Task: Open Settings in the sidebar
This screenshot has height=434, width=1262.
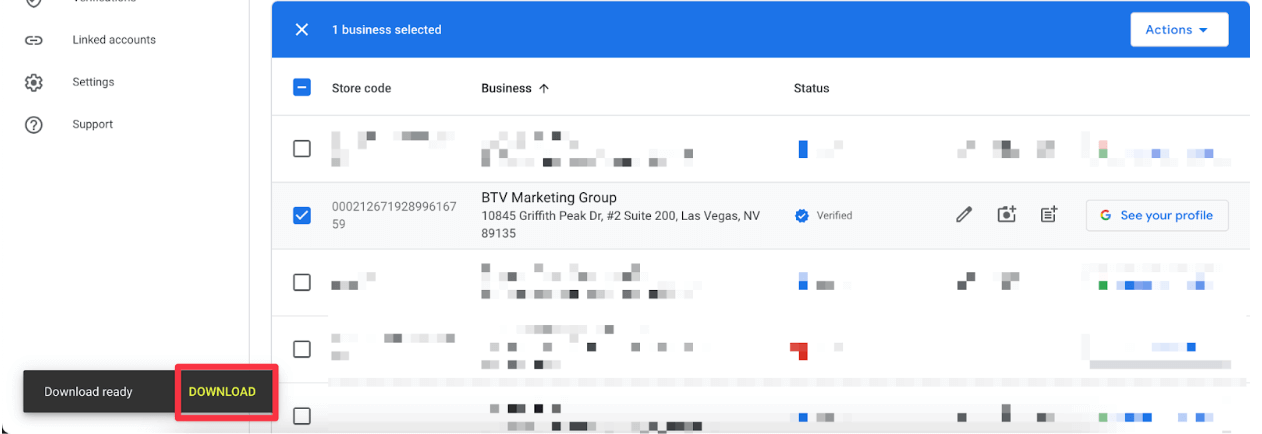Action: point(93,82)
